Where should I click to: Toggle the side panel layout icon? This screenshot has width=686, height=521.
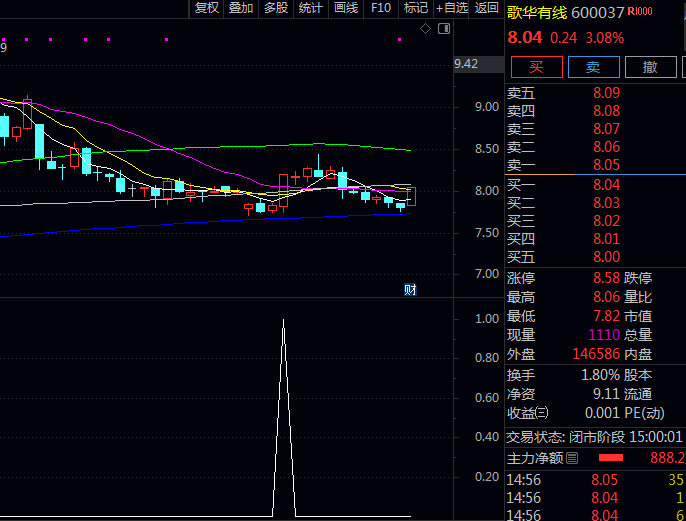(442, 29)
